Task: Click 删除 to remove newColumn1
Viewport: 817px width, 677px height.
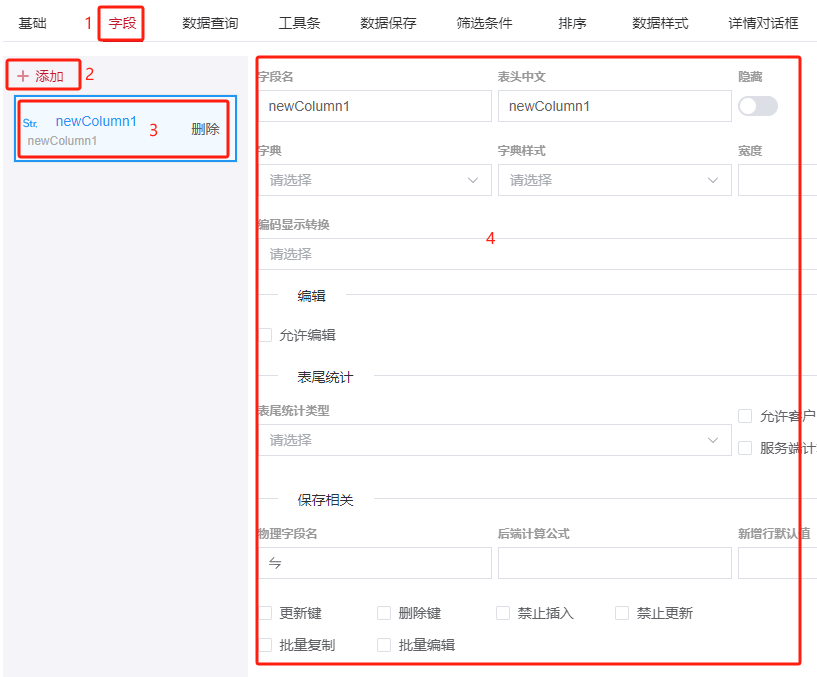Action: tap(205, 129)
